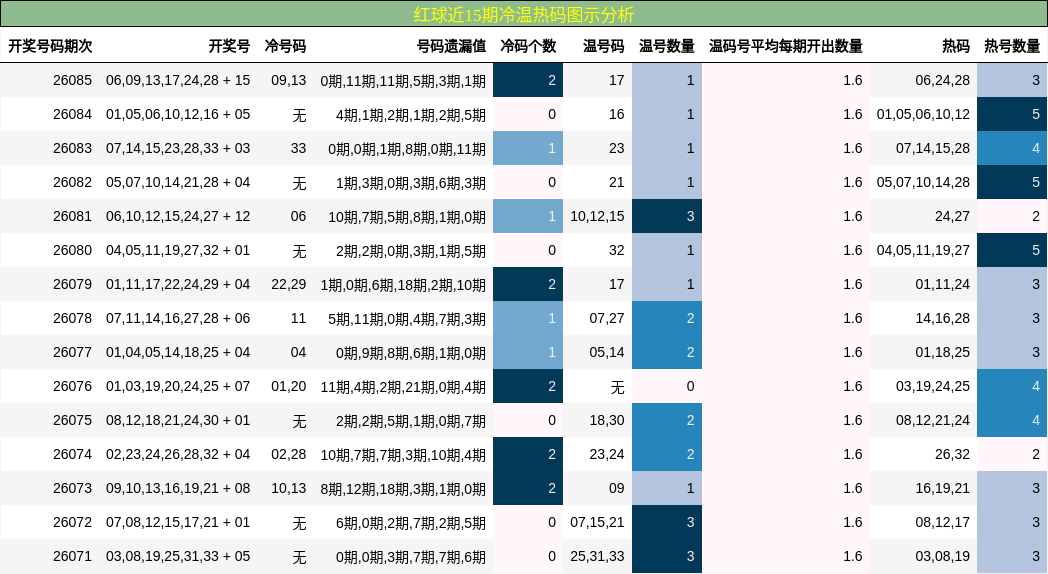
Task: Click hot numbers cell 04,05,11,19,27
Action: (x=923, y=251)
